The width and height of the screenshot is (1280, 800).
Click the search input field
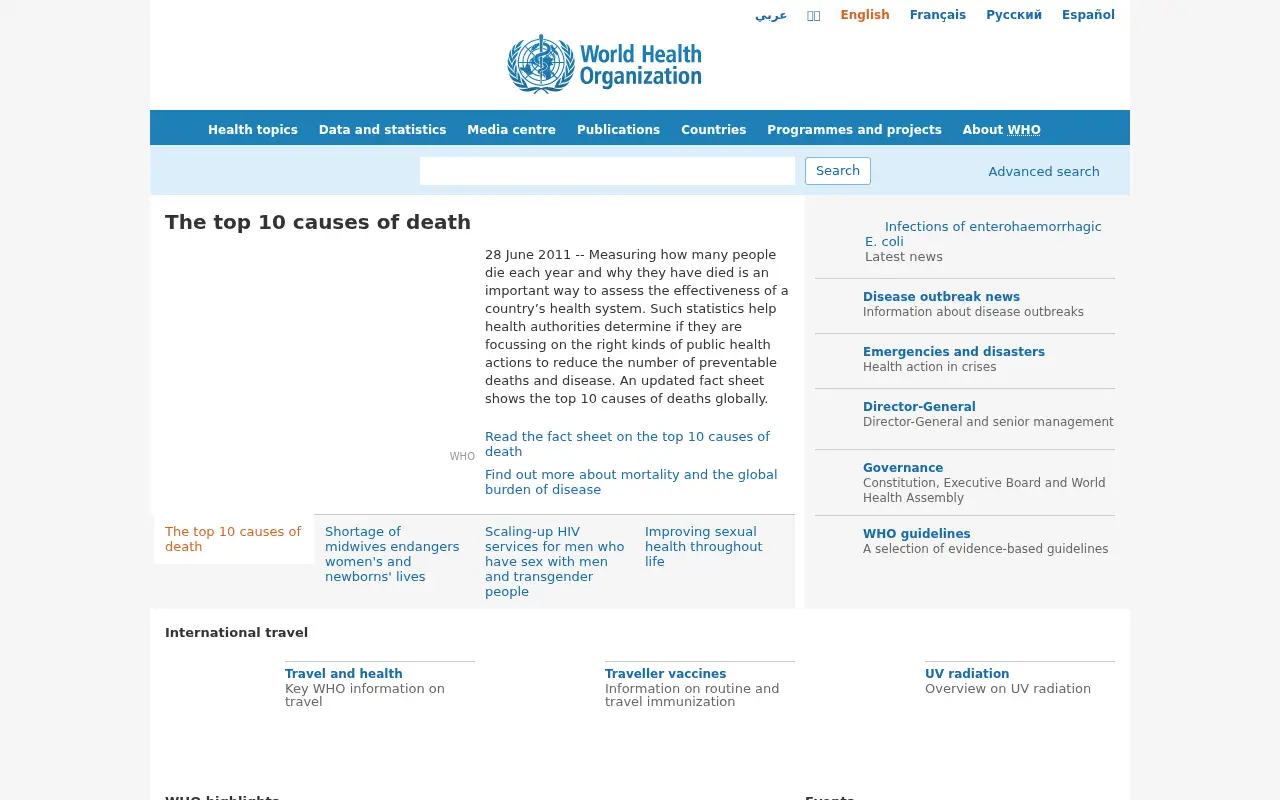pos(607,171)
